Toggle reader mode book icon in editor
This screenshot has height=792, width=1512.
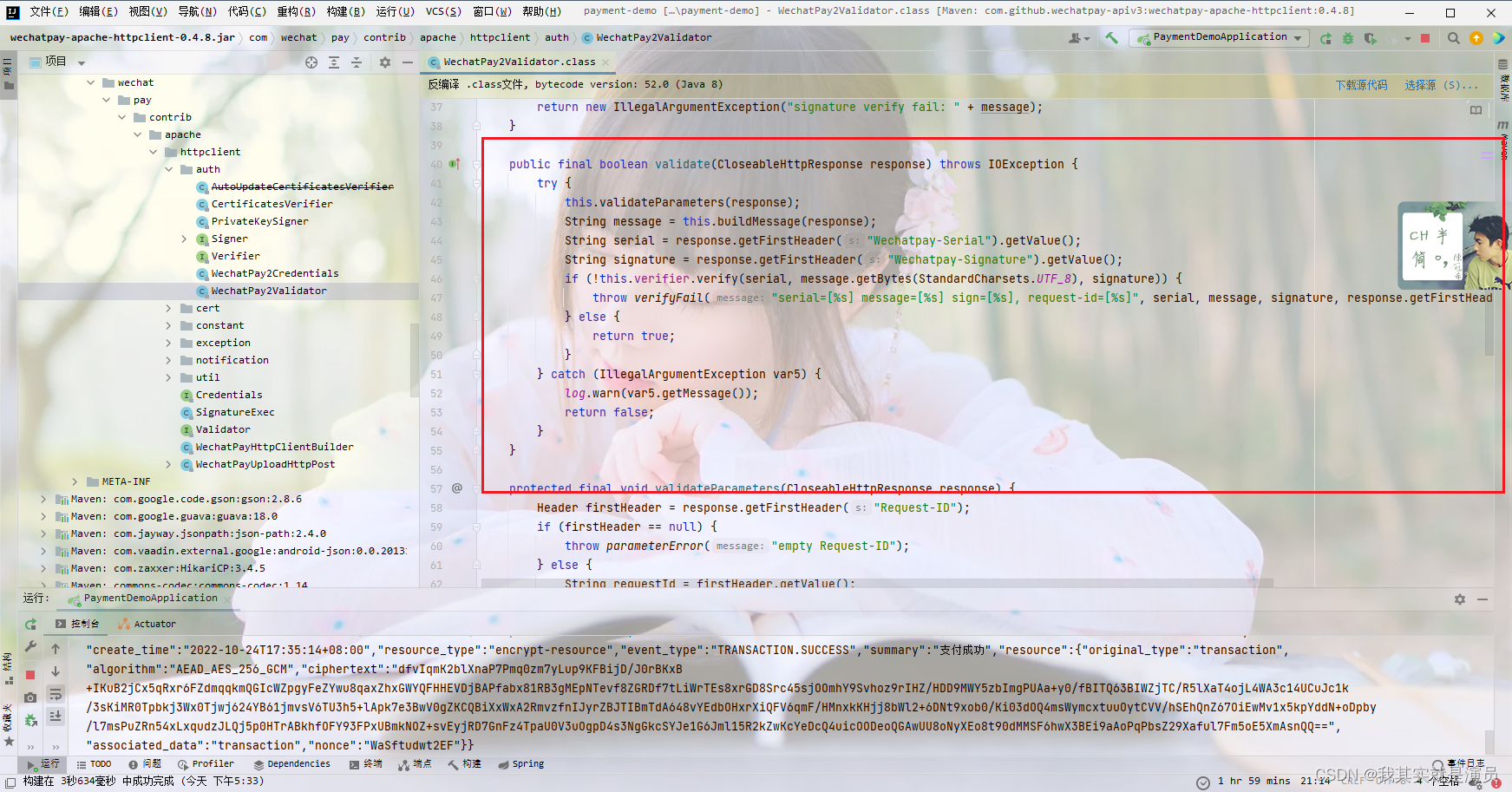click(1476, 110)
